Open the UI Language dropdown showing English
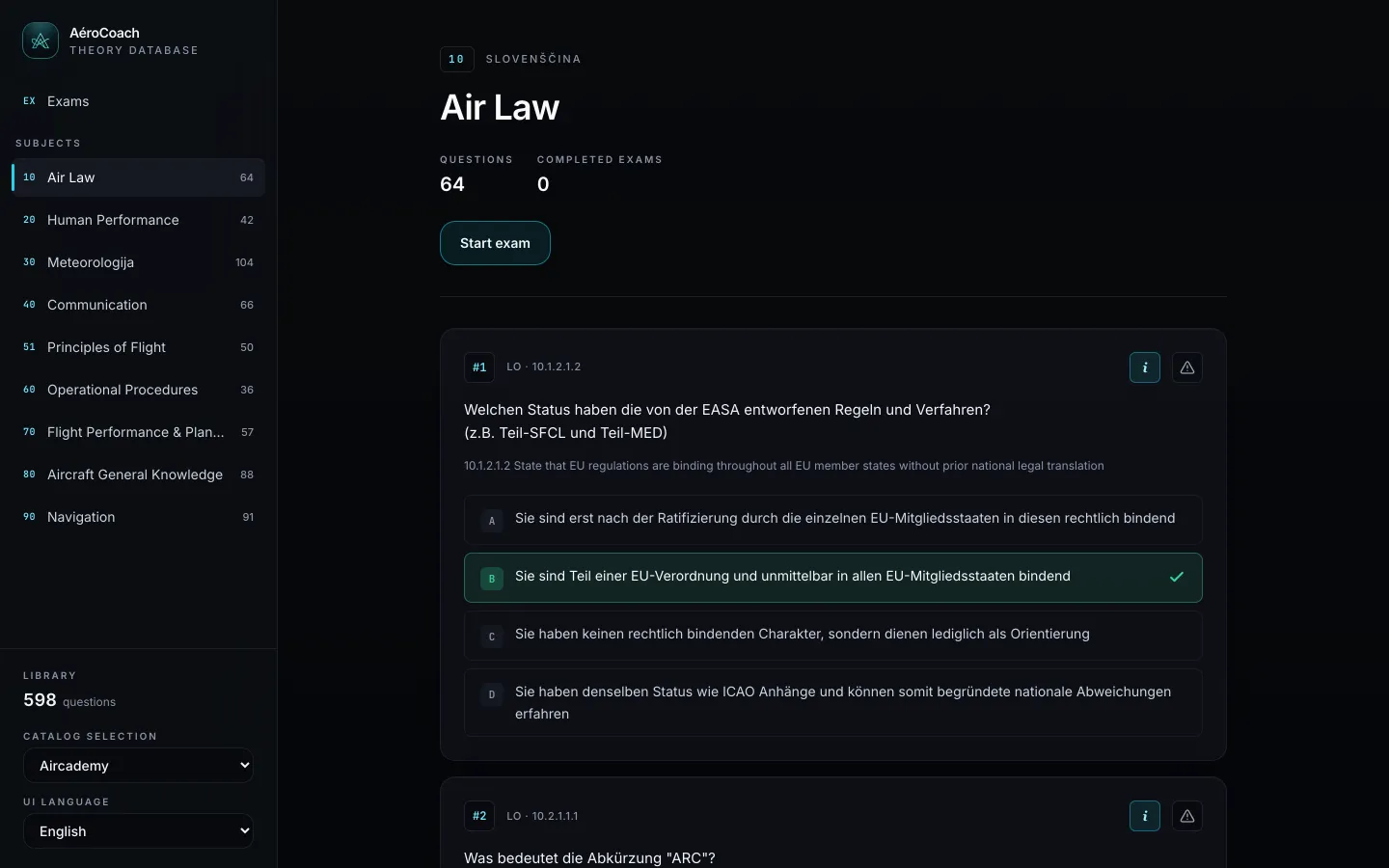Image resolution: width=1389 pixels, height=868 pixels. [x=138, y=831]
